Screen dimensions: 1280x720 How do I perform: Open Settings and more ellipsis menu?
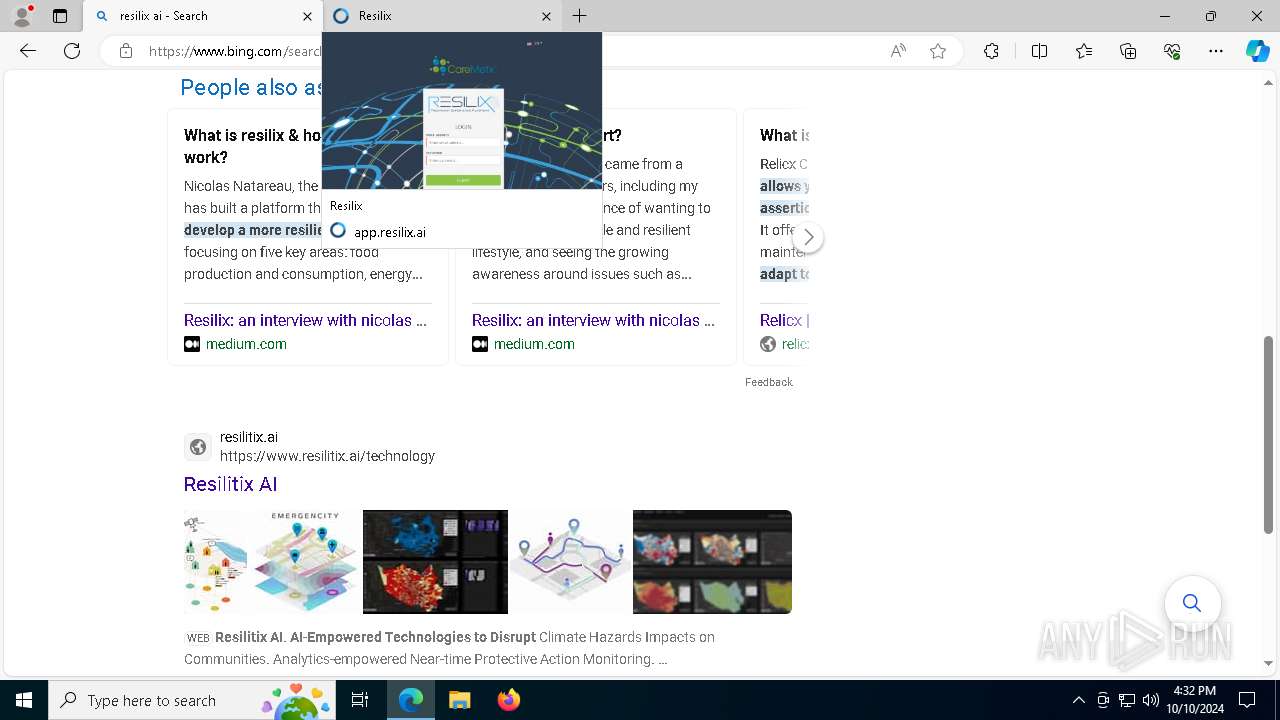(x=1216, y=51)
